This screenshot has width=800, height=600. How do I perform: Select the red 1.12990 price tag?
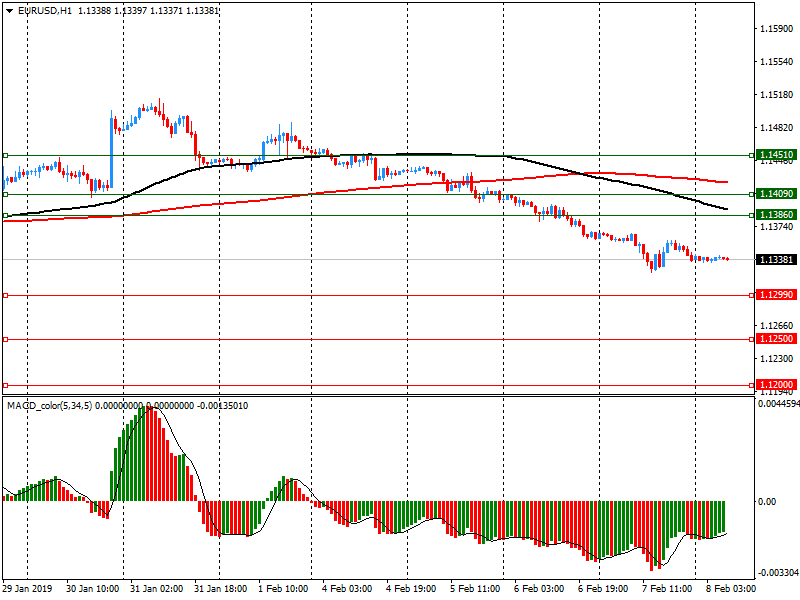776,295
